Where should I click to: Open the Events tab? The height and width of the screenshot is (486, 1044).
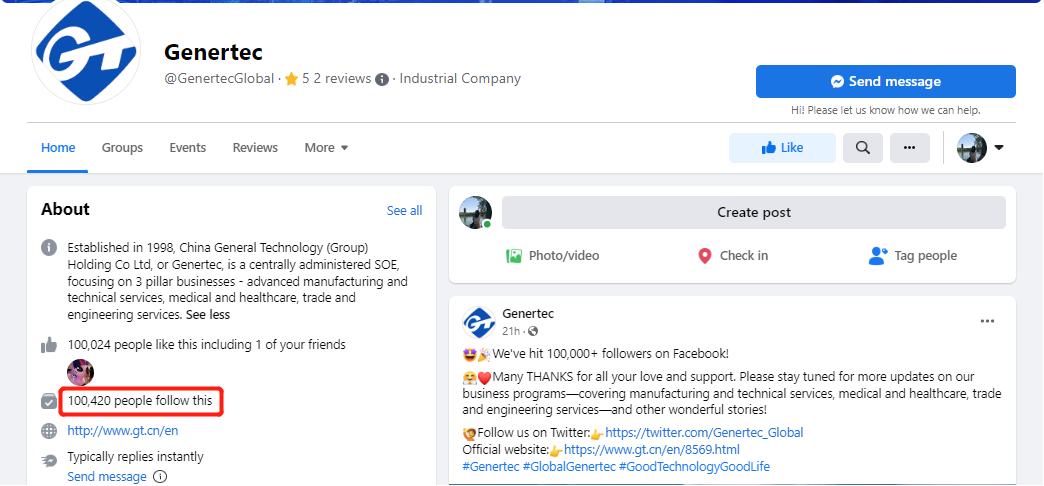187,147
